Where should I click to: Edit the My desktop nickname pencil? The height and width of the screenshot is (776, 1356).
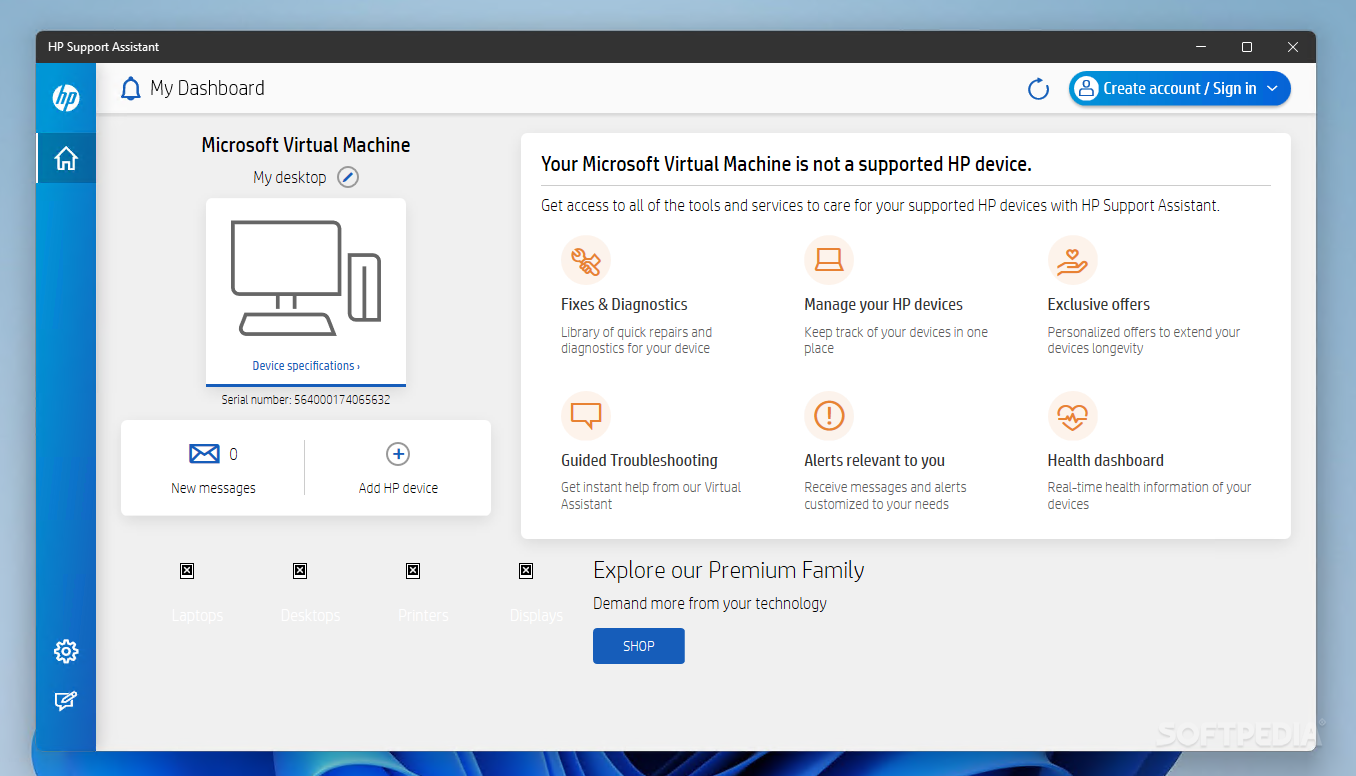point(347,177)
